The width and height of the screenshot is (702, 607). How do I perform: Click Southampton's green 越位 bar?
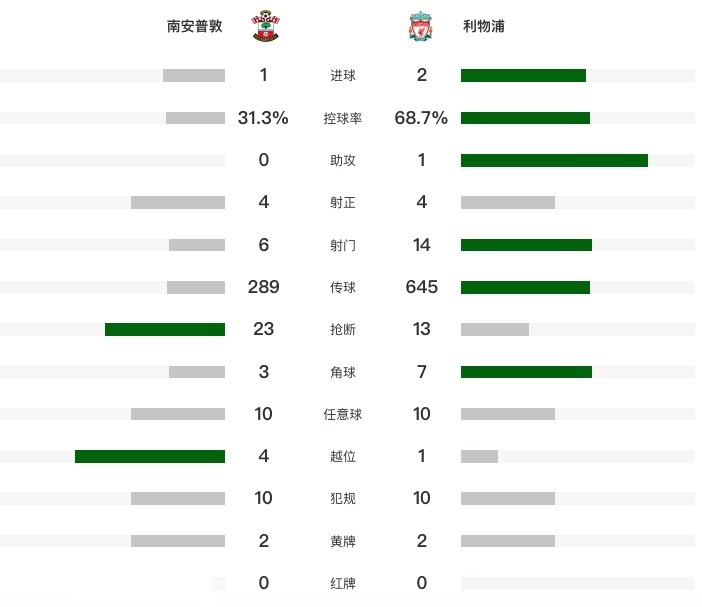pos(150,456)
